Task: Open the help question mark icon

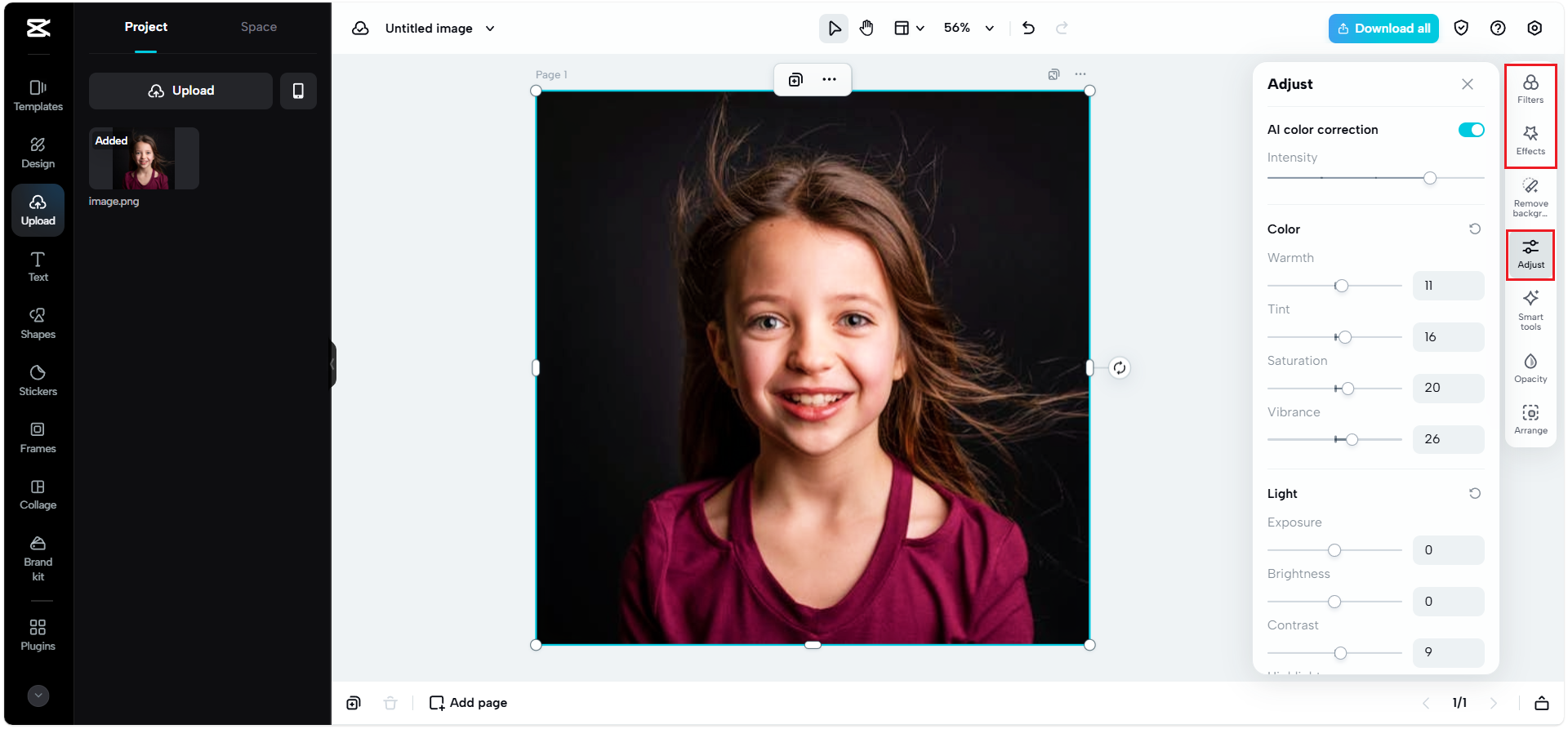Action: [1498, 29]
